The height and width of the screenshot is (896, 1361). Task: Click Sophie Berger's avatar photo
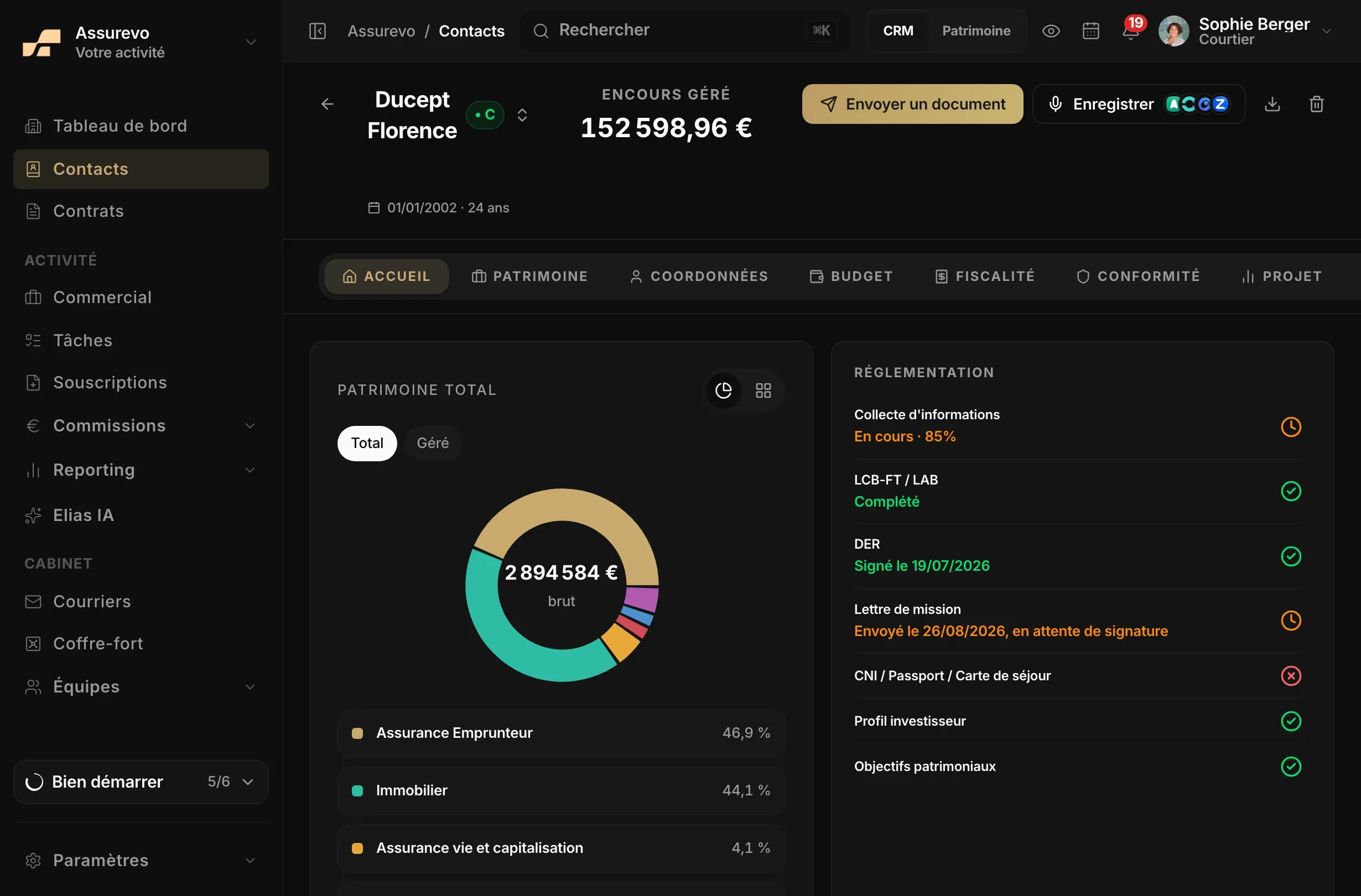1173,31
